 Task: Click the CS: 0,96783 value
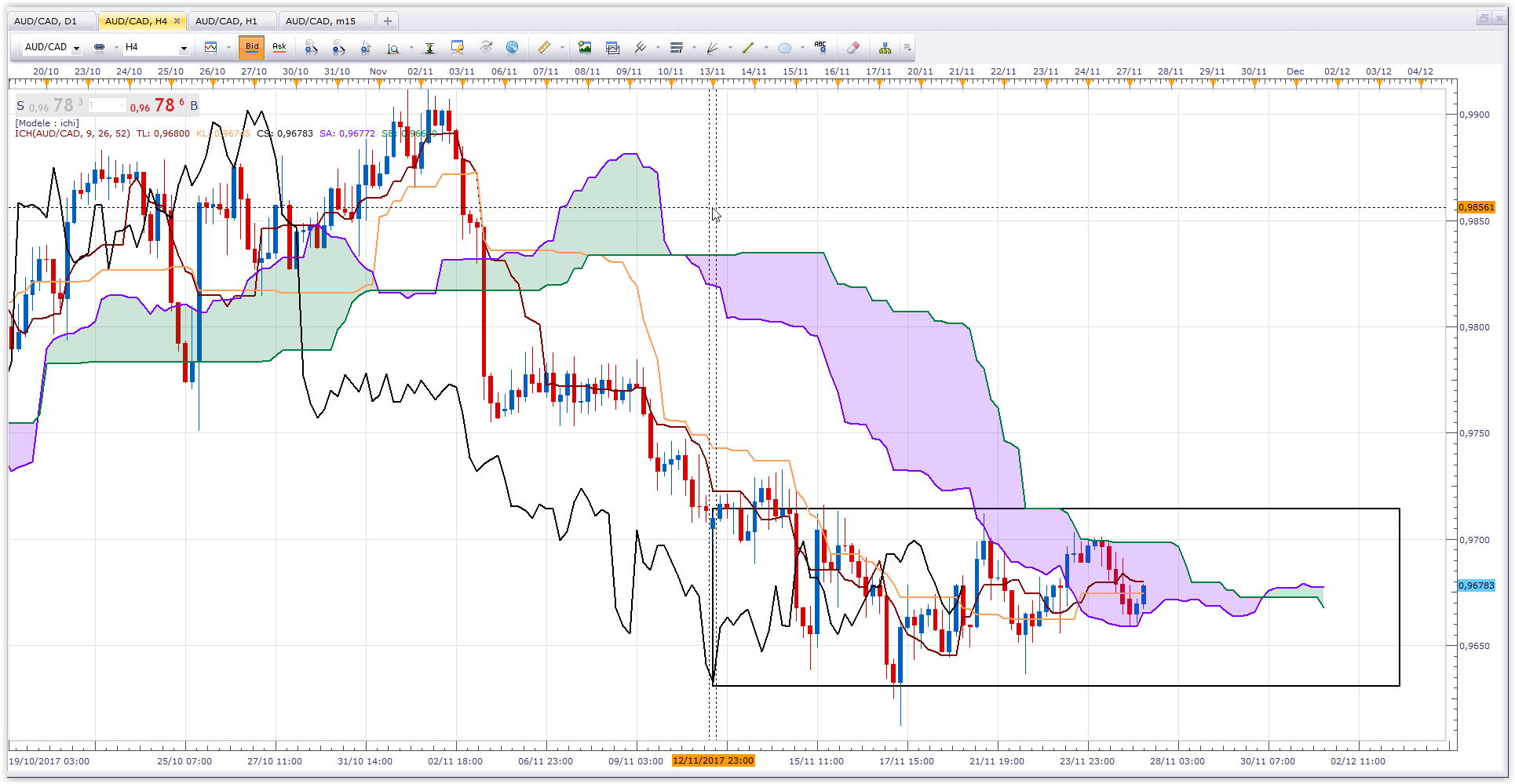coord(285,133)
